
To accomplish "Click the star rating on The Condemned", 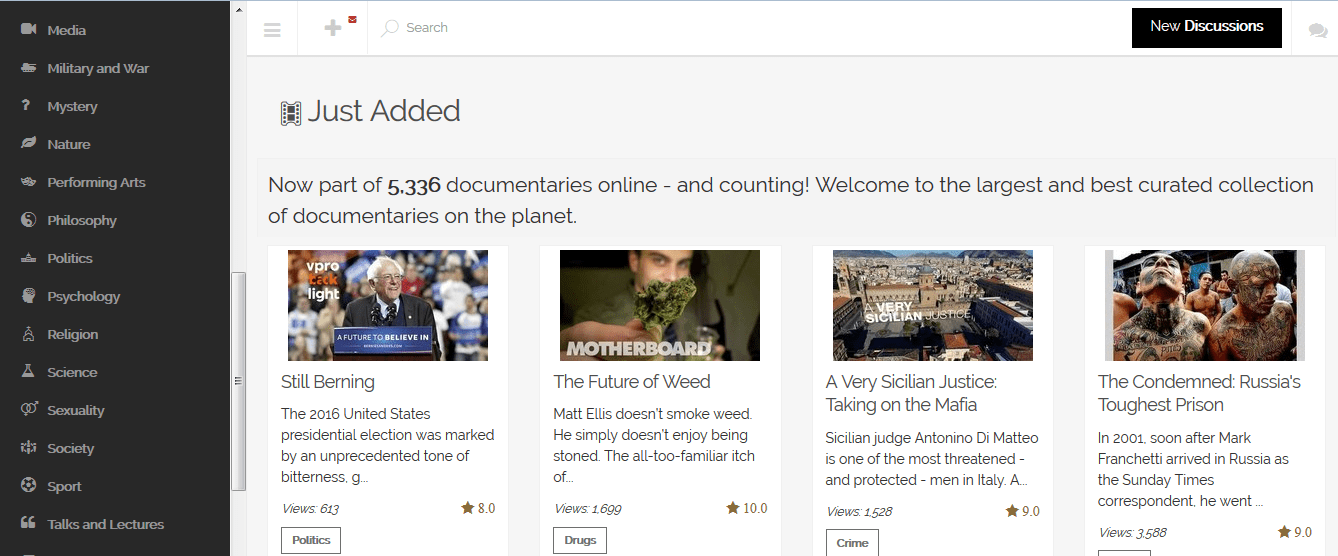I will tap(1294, 532).
